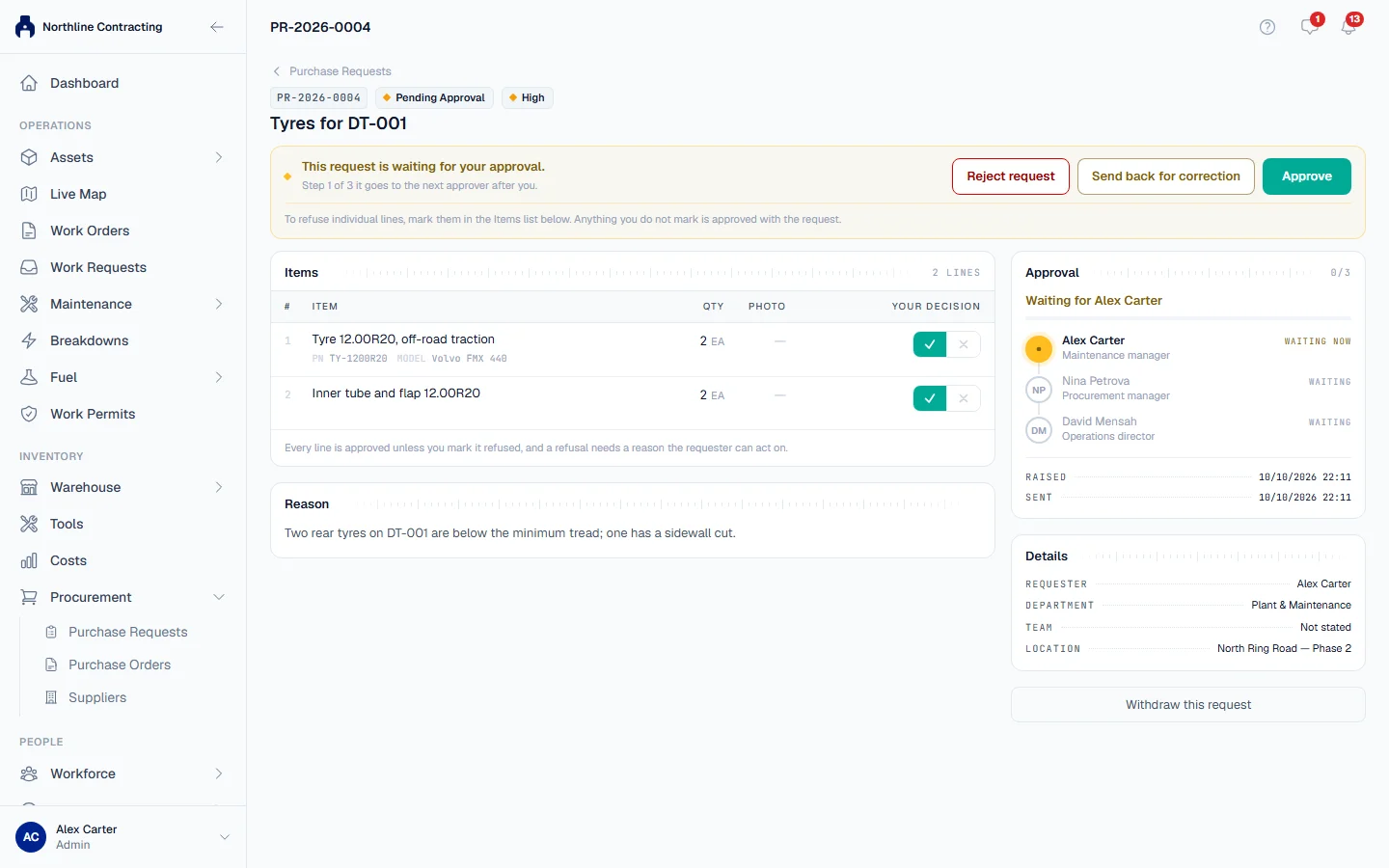Image resolution: width=1389 pixels, height=868 pixels.
Task: Click the Suppliers building icon
Action: pyautogui.click(x=51, y=697)
